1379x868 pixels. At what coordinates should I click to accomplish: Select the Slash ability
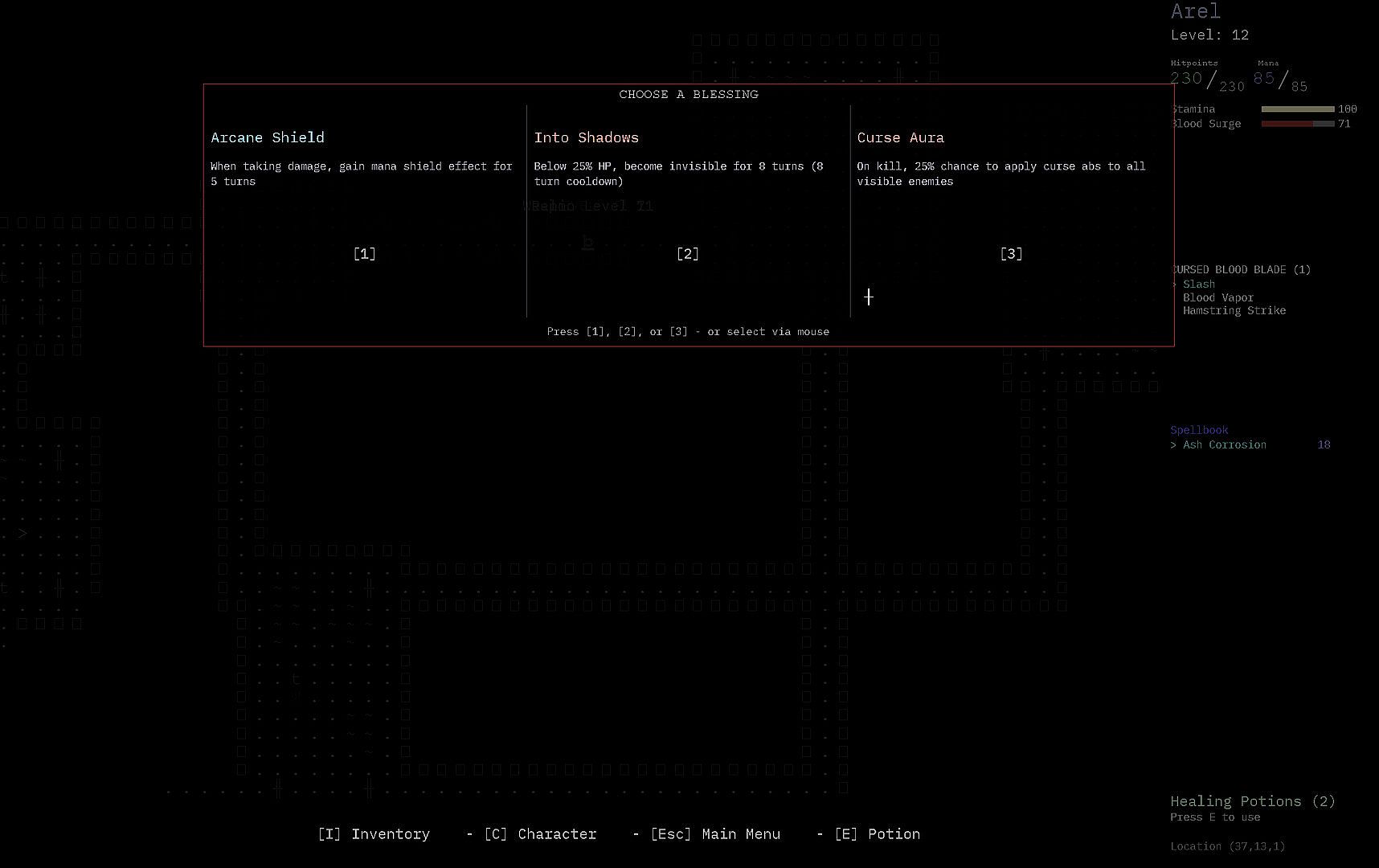click(x=1198, y=284)
